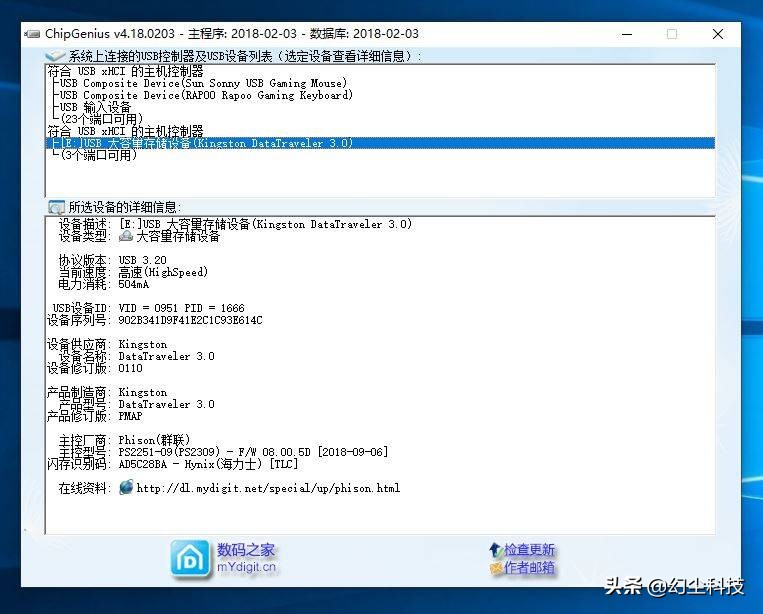Click the 高速(HighSpeed) current speed value
This screenshot has width=763, height=614.
click(x=163, y=272)
